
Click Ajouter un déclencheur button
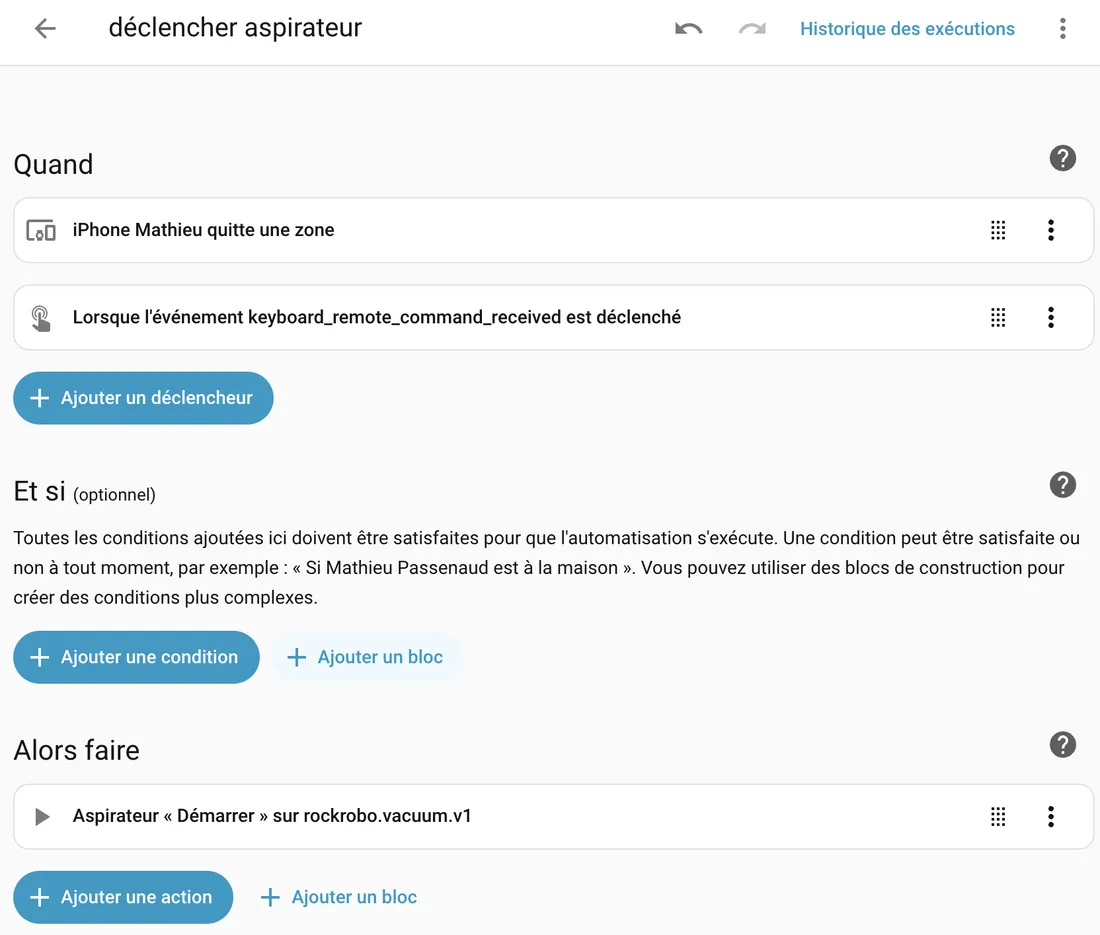pos(143,398)
